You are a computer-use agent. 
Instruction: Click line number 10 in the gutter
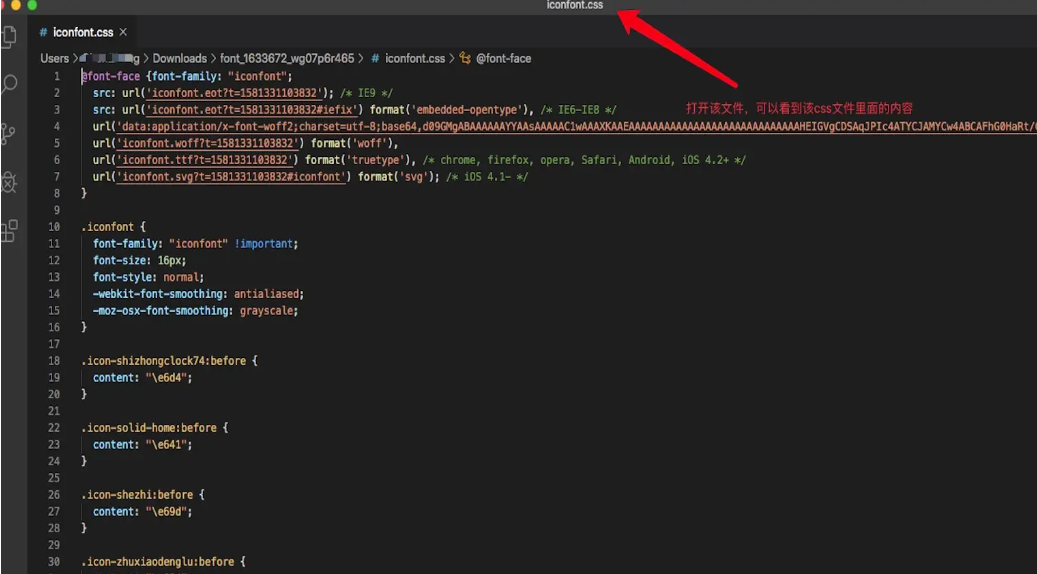click(54, 227)
